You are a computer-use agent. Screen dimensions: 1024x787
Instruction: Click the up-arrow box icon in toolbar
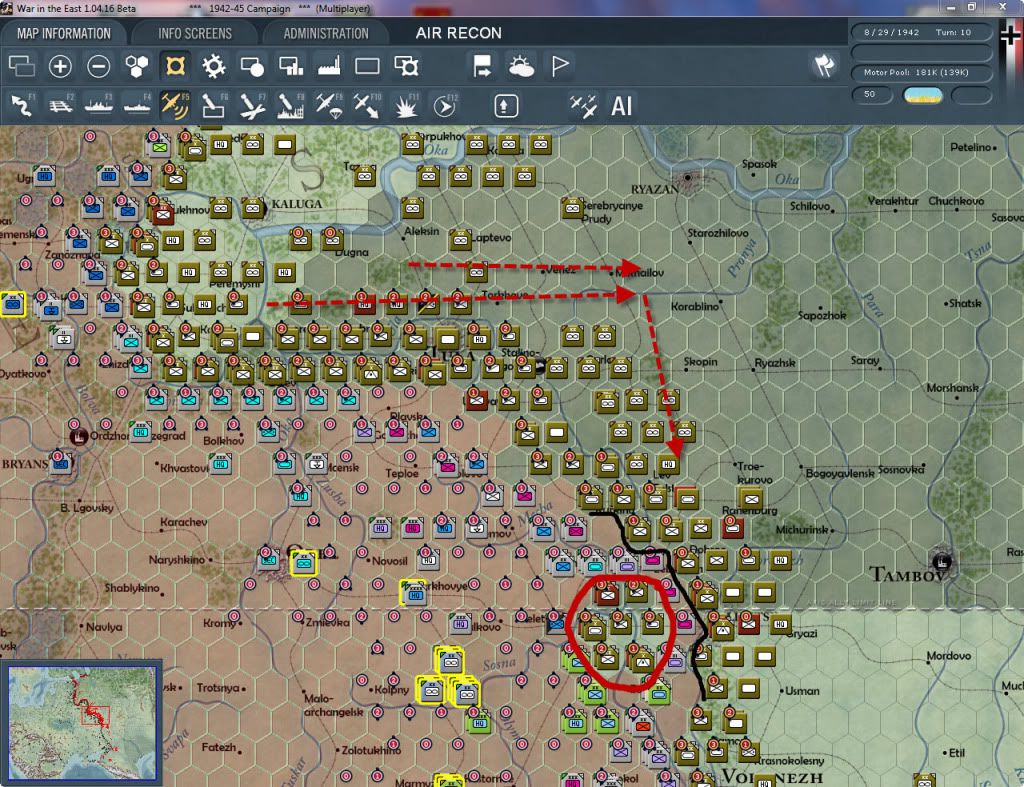coord(506,106)
